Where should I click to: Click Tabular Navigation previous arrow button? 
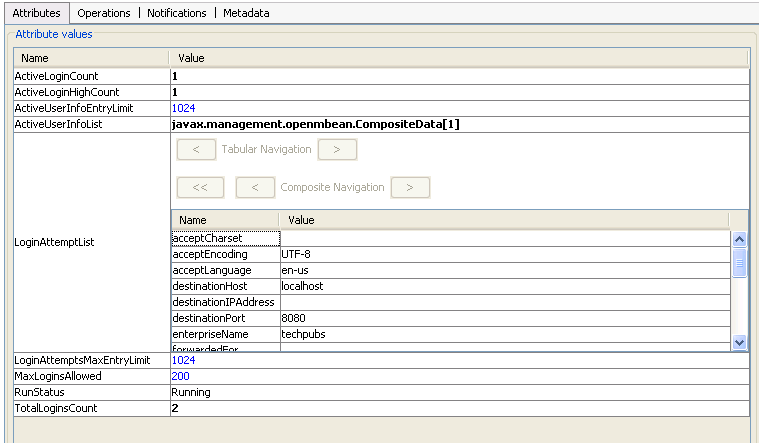coord(196,149)
